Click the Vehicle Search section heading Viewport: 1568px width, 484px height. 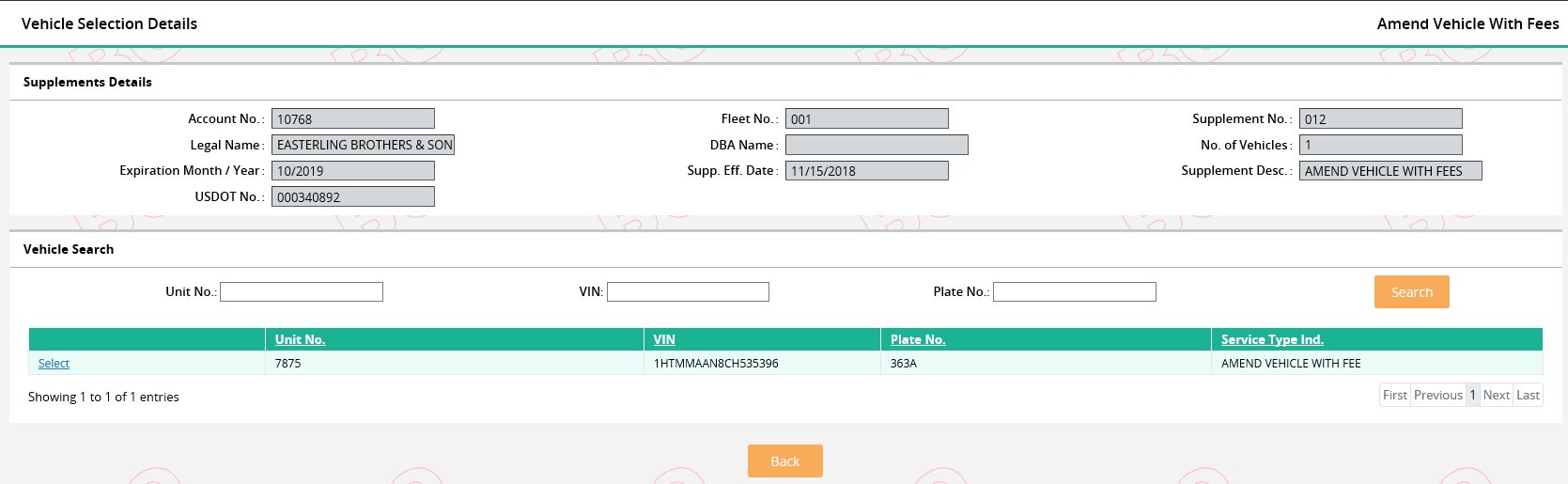69,249
